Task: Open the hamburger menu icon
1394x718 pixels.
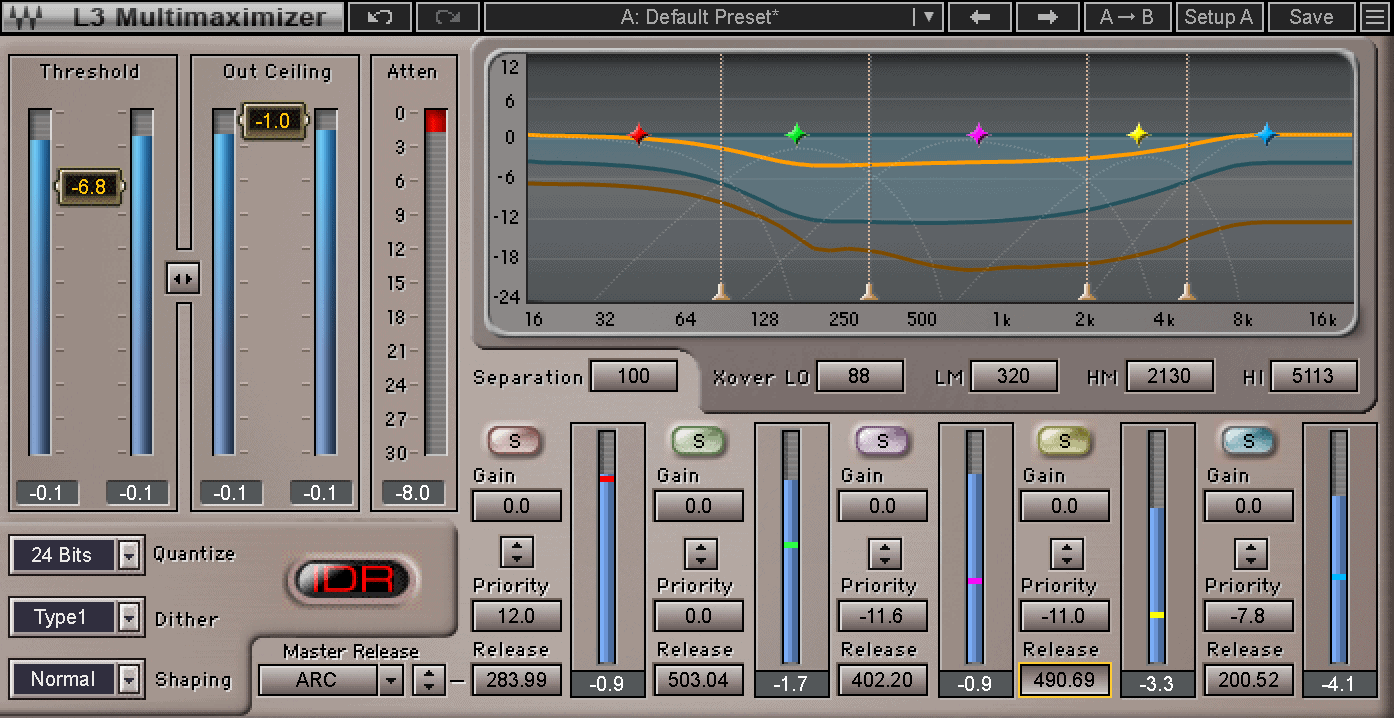Action: point(1375,17)
